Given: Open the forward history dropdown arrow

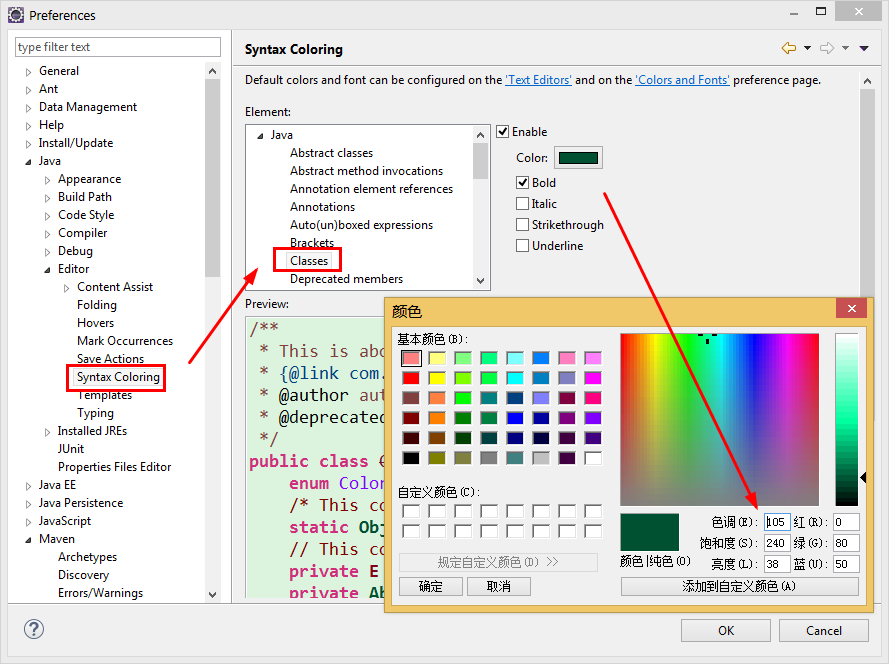Looking at the screenshot, I should (845, 48).
